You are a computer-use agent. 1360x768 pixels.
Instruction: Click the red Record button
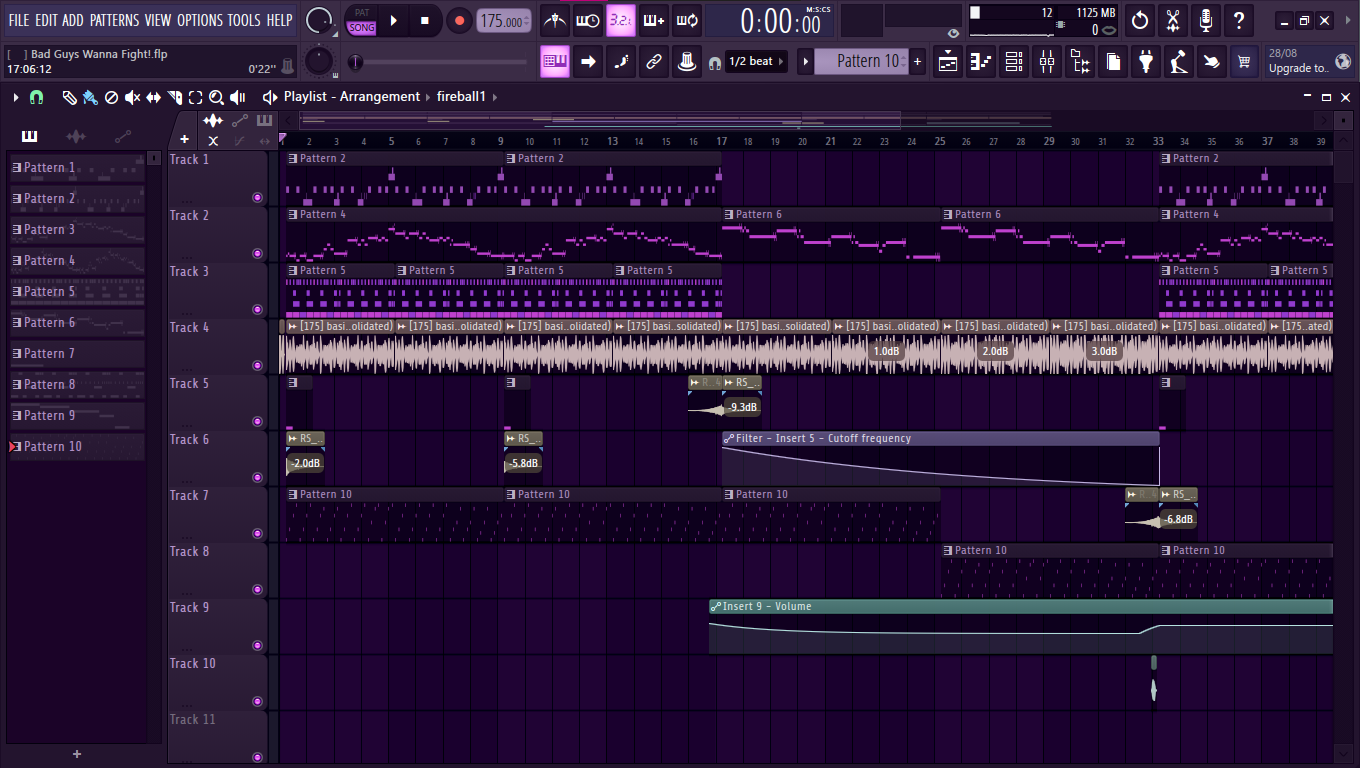pos(458,20)
